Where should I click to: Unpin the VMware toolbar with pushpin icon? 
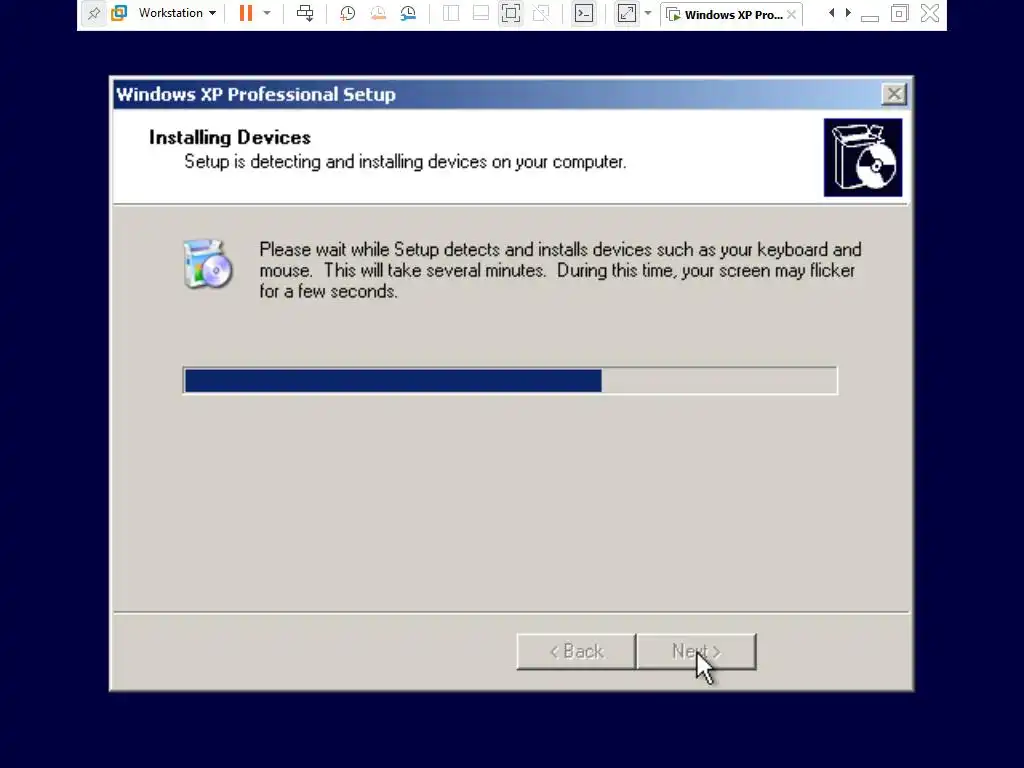[94, 13]
